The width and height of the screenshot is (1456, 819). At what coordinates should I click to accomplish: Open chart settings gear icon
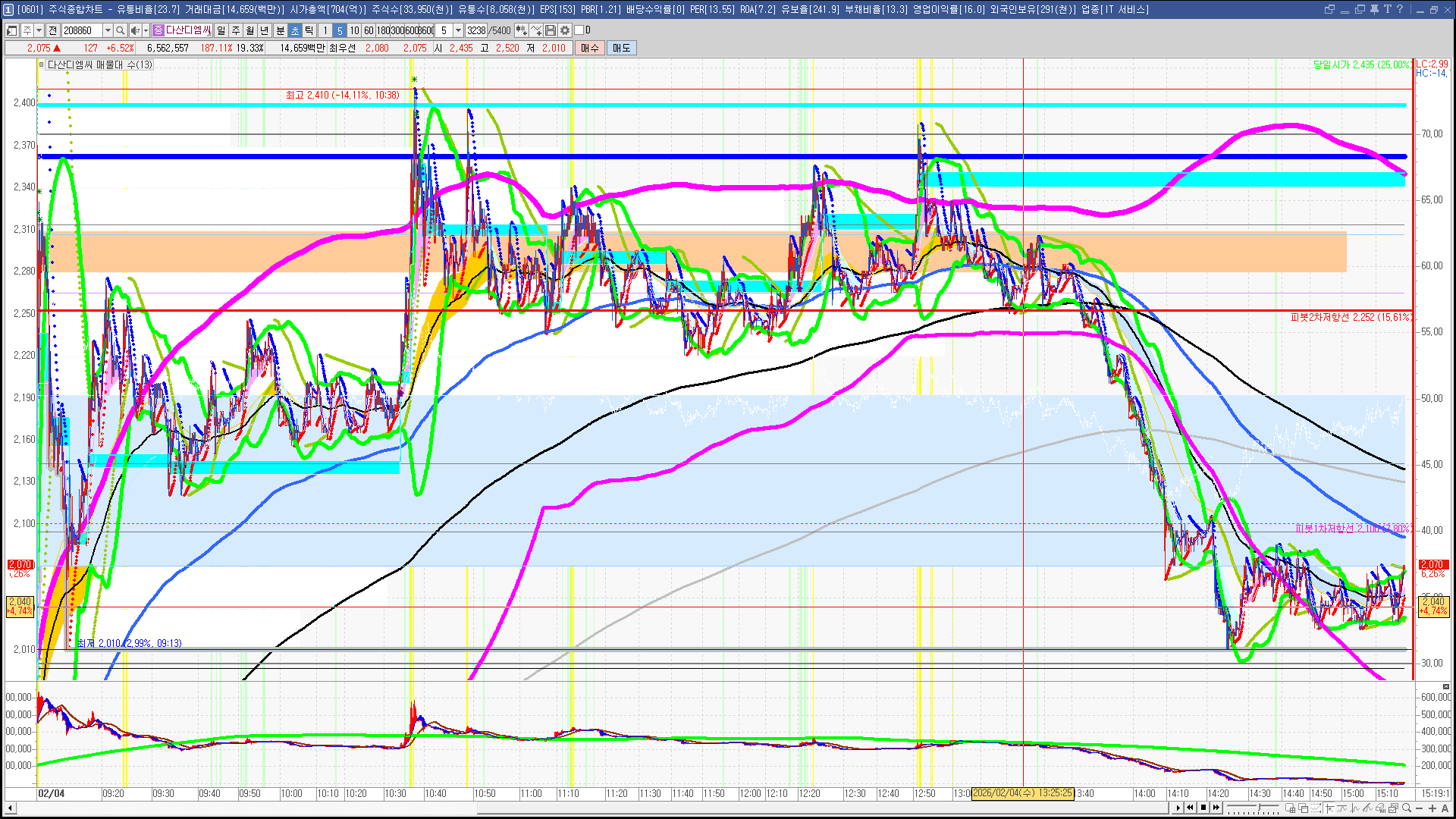coord(565,30)
